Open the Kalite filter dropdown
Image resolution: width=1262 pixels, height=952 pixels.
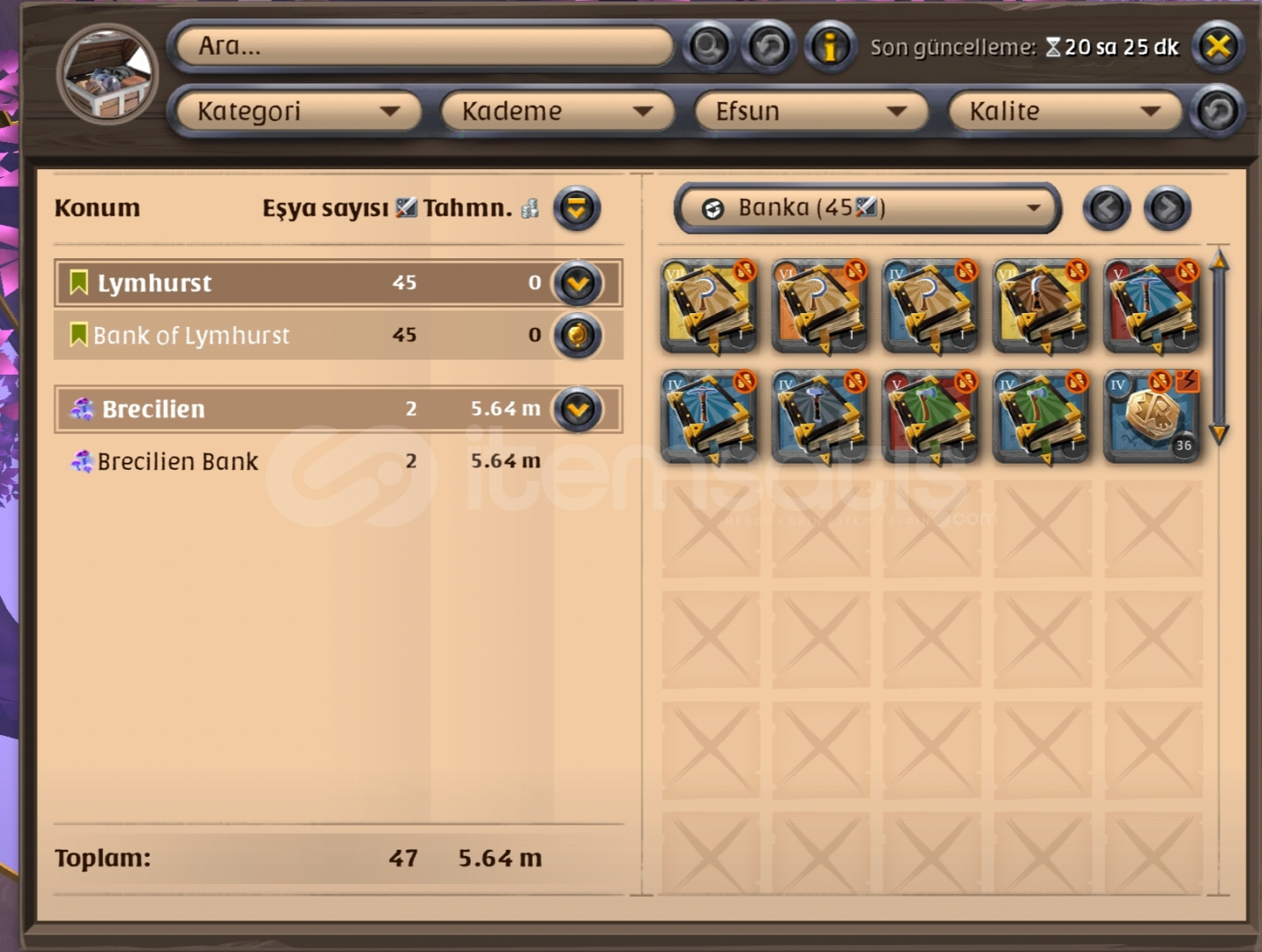pyautogui.click(x=1064, y=111)
